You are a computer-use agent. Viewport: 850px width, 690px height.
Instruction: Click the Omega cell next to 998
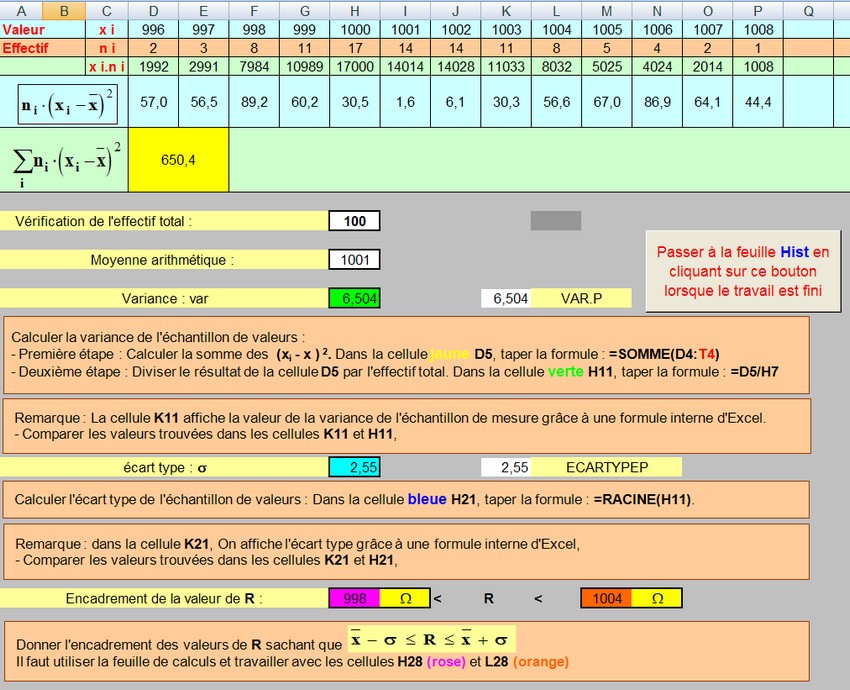(x=405, y=598)
